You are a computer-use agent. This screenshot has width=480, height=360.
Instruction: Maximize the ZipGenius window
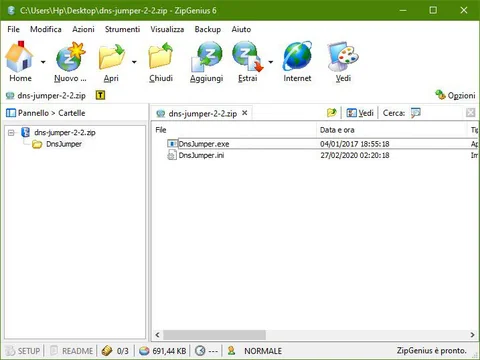(433, 10)
